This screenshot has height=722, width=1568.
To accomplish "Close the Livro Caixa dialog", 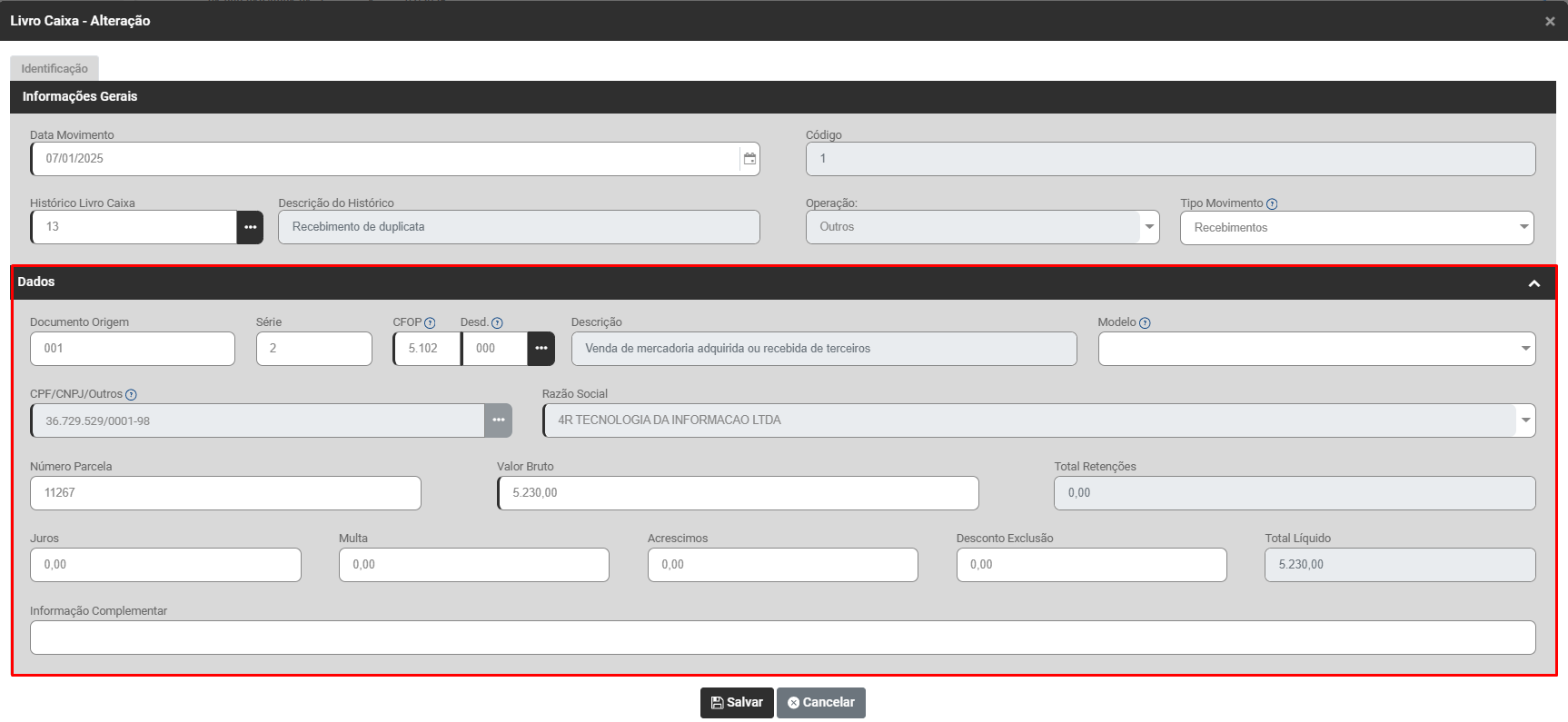I will (x=1550, y=21).
